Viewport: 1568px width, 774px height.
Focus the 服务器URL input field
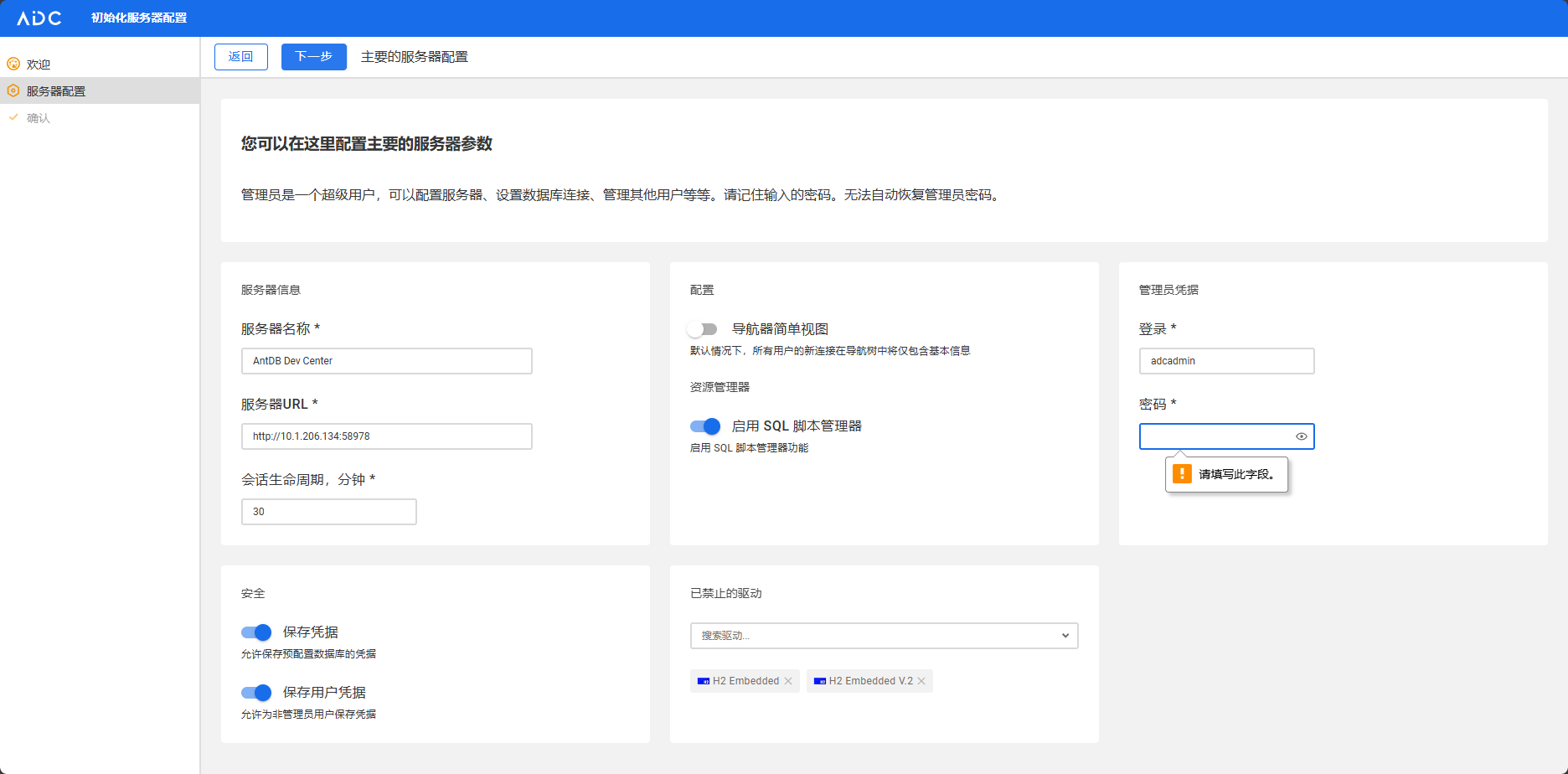(x=387, y=436)
